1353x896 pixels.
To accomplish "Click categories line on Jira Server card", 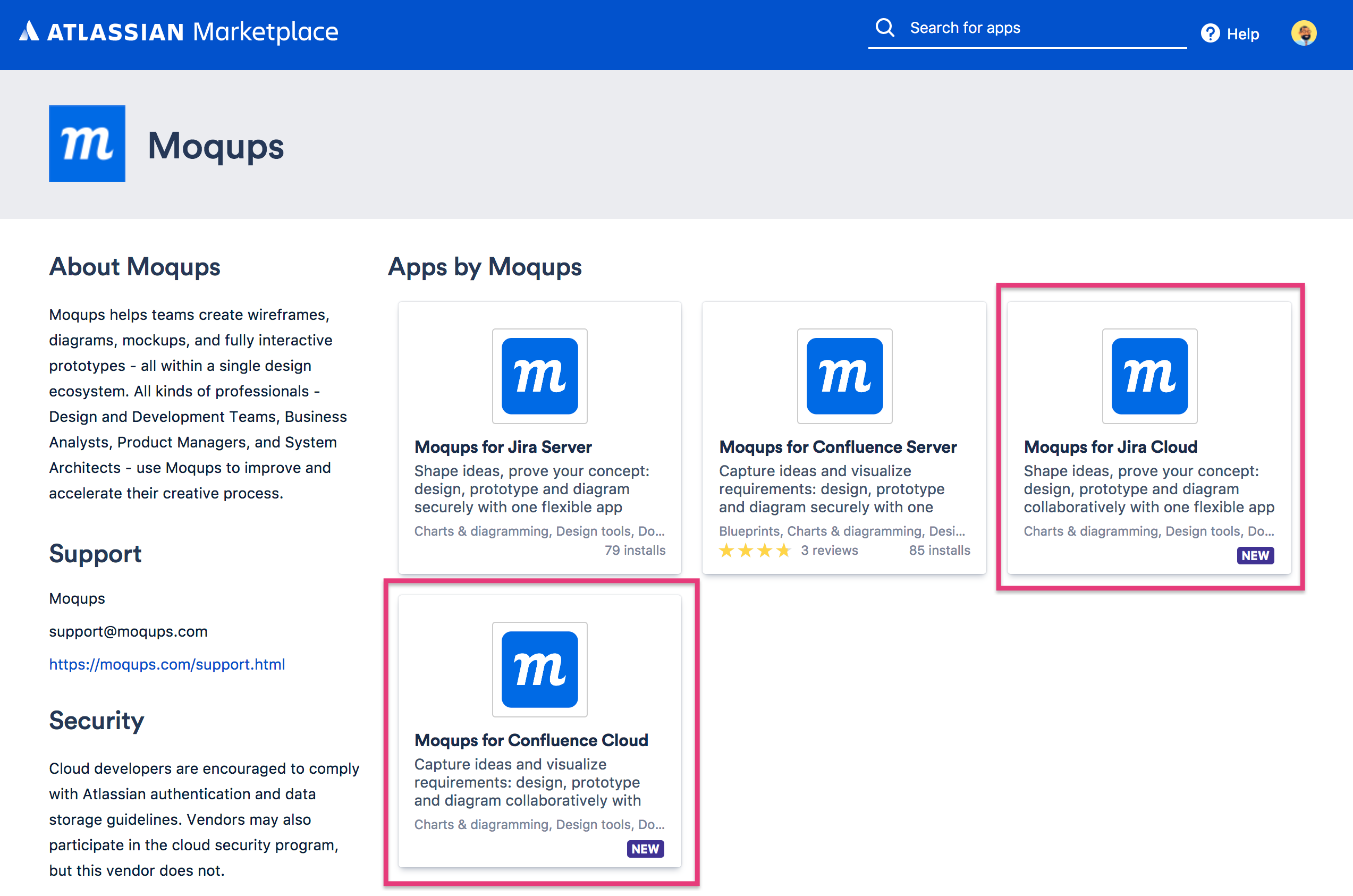I will (x=539, y=531).
